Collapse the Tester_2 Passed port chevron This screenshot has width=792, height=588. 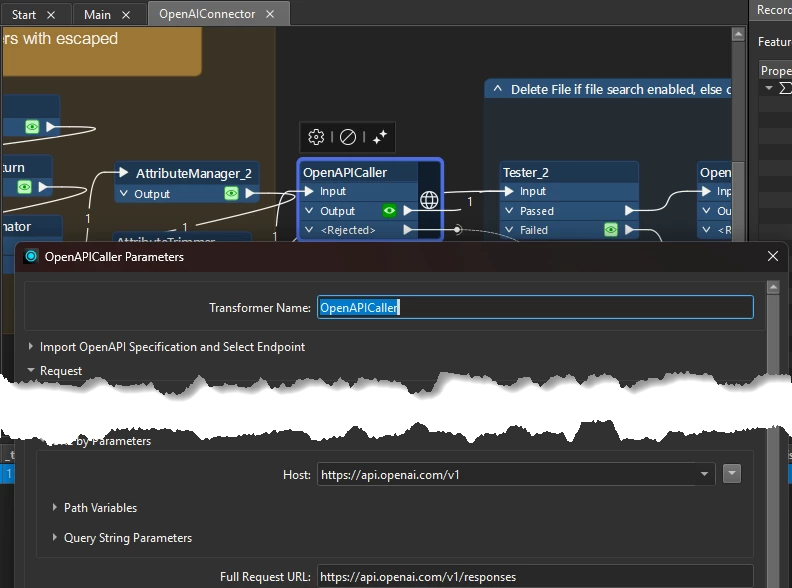(509, 211)
